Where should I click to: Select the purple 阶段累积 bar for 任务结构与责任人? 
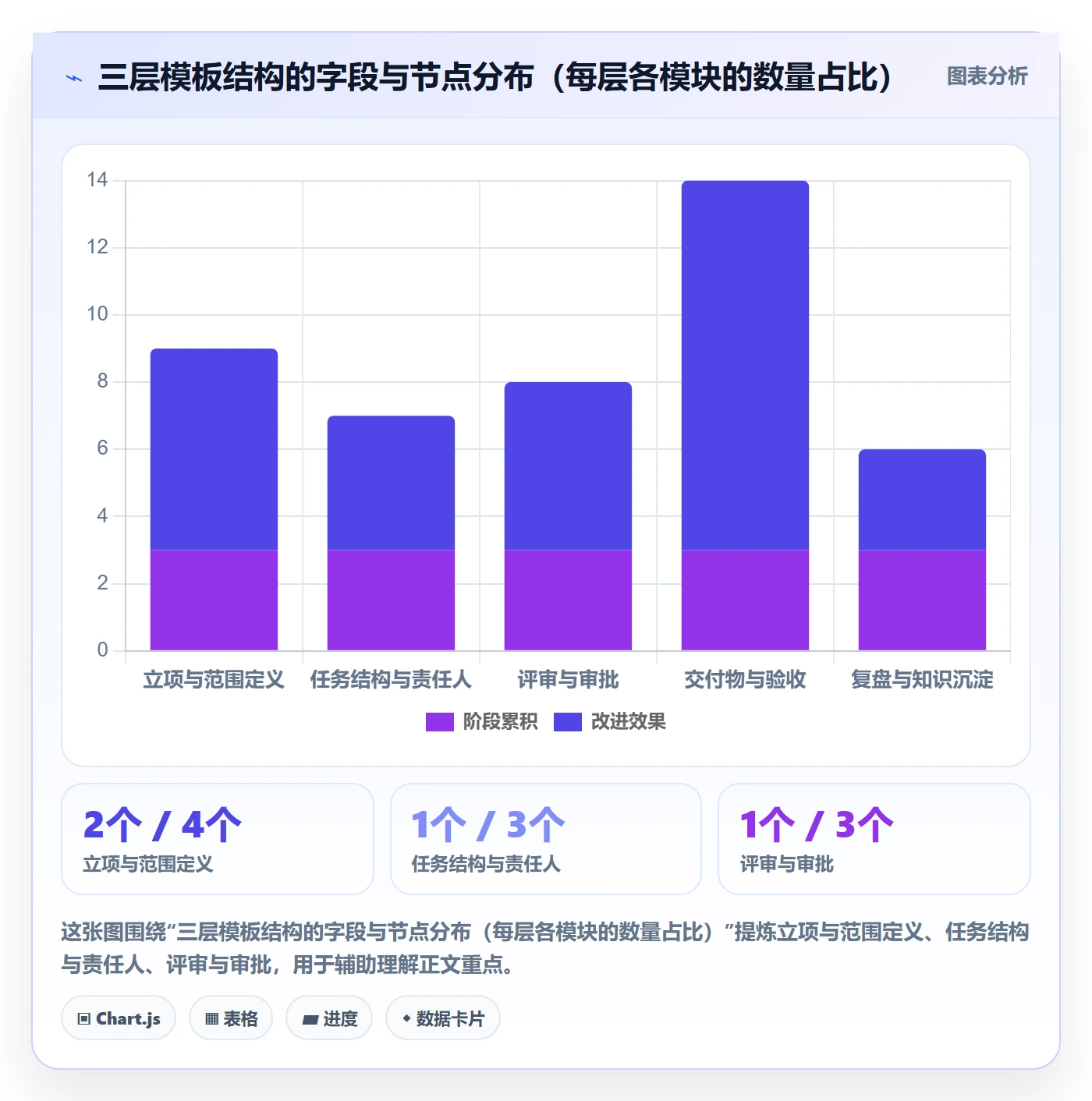[x=391, y=600]
